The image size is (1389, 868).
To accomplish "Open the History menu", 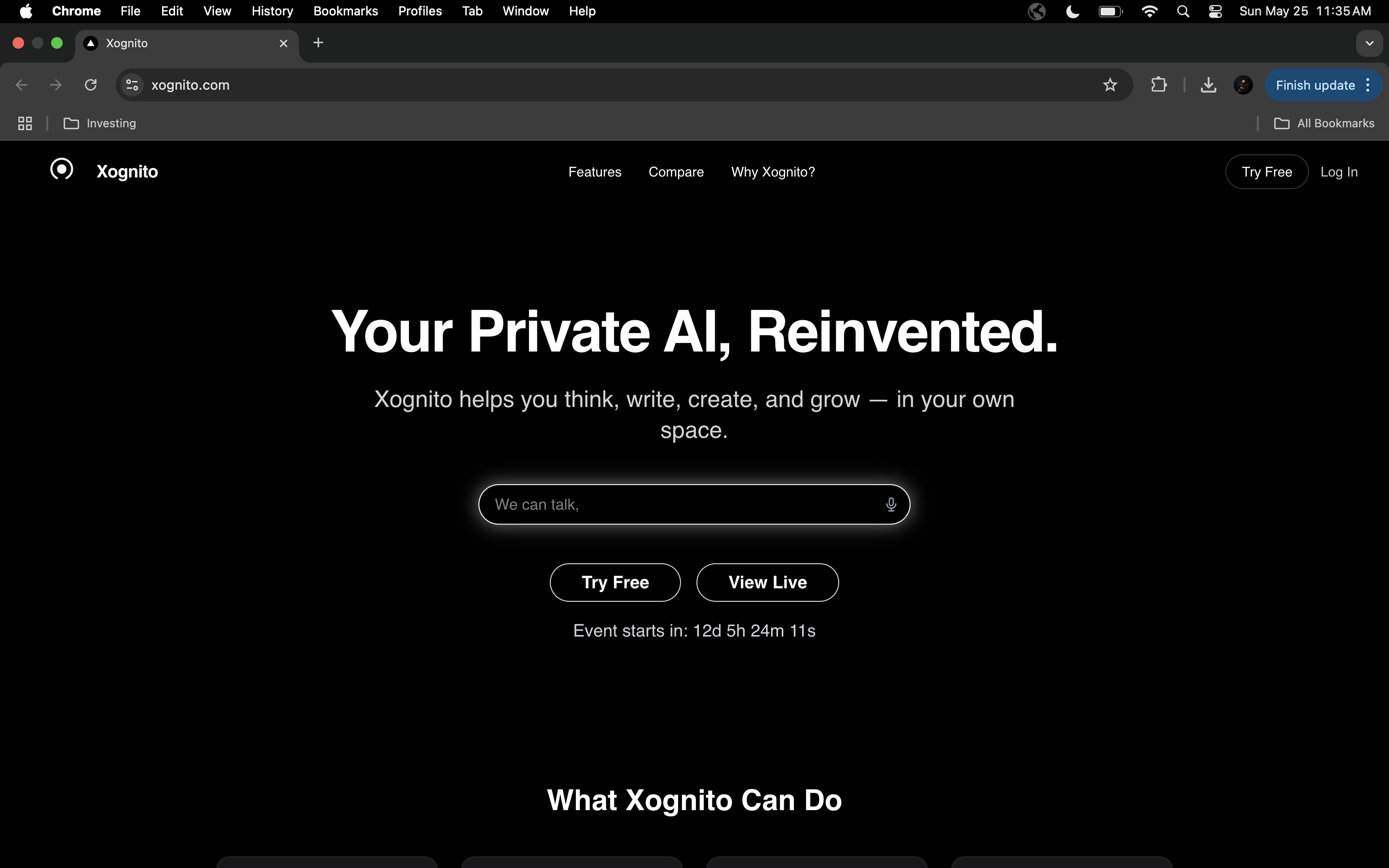I will pos(272,12).
